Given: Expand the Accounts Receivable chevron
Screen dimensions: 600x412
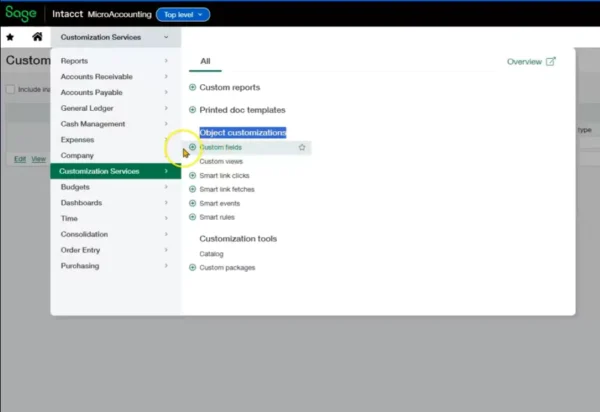Looking at the screenshot, I should (166, 77).
